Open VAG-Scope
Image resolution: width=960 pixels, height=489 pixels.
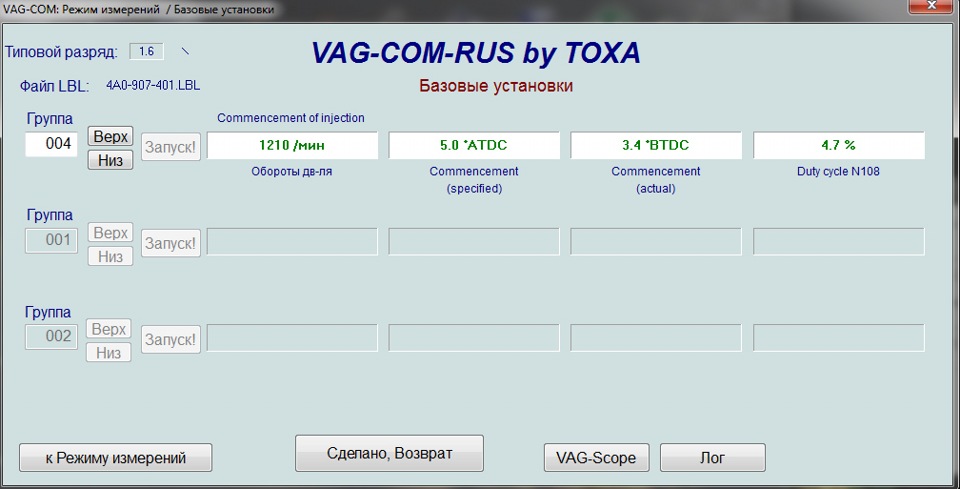596,458
